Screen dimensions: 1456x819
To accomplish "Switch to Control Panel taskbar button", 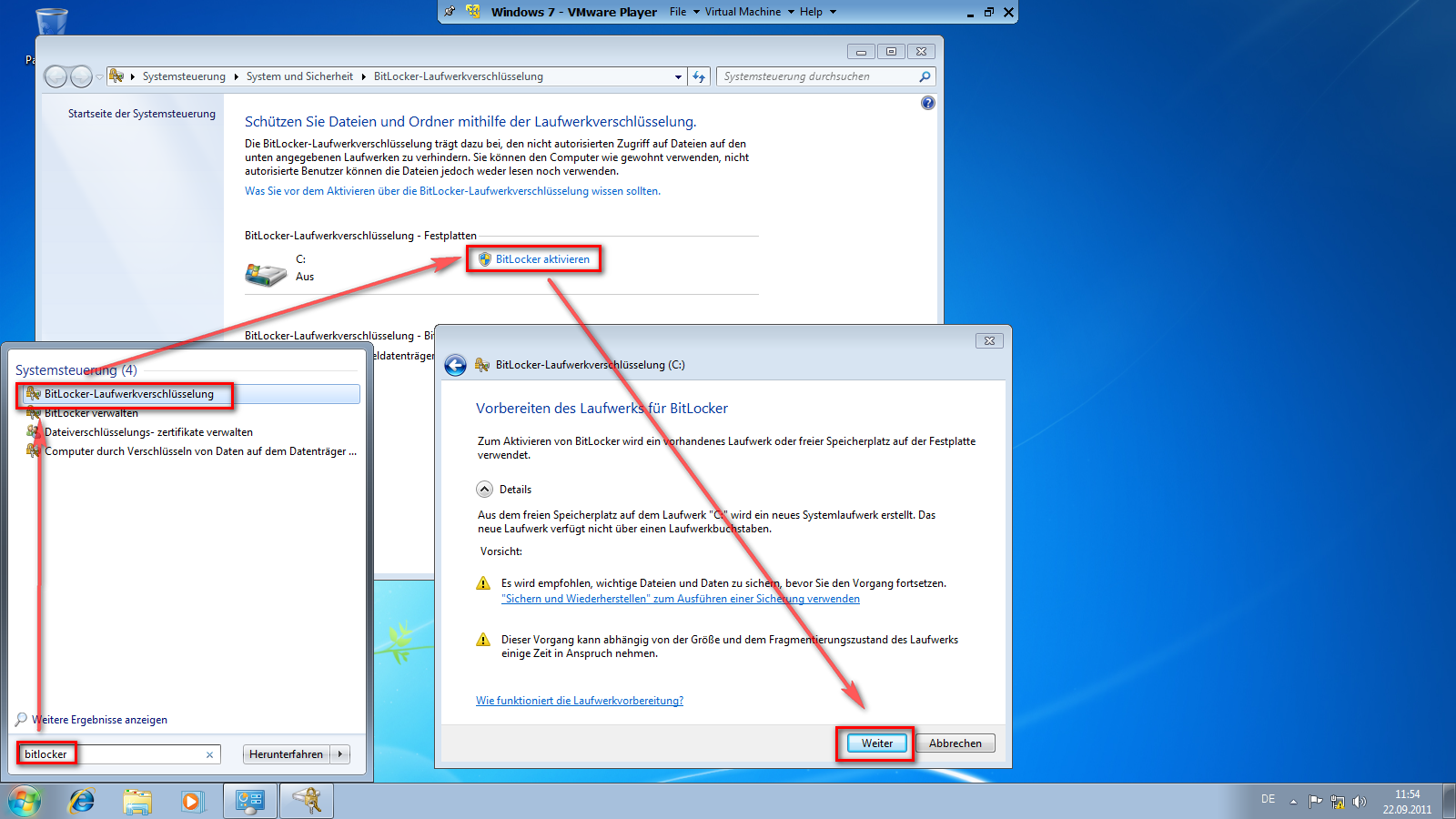I will click(x=250, y=802).
